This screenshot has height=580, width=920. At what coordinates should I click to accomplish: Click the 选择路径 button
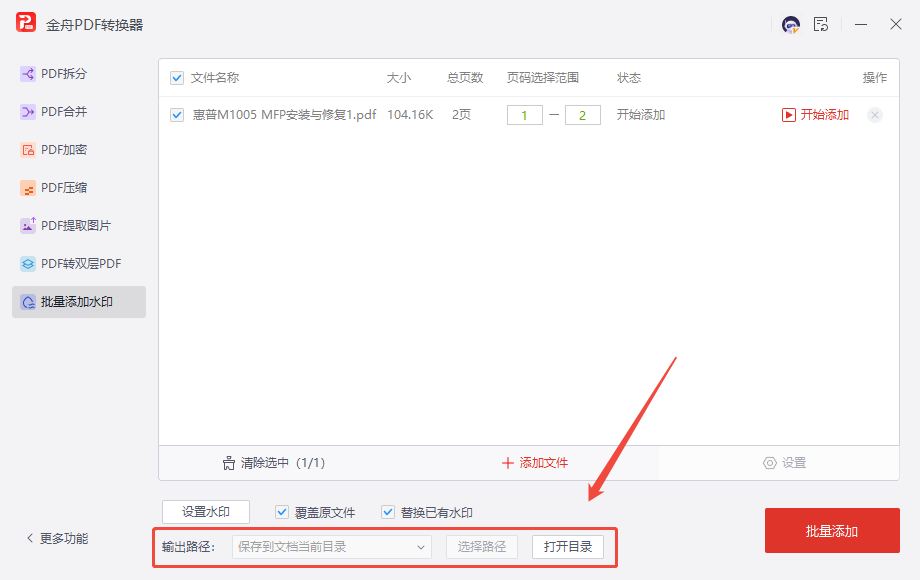click(482, 547)
